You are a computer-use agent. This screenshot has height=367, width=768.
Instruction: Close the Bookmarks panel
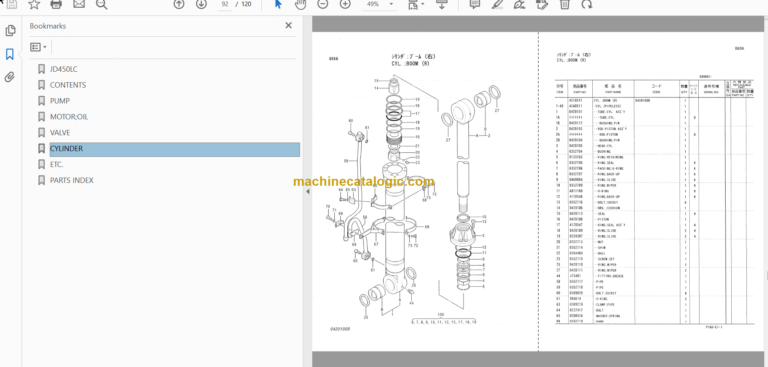(x=288, y=25)
